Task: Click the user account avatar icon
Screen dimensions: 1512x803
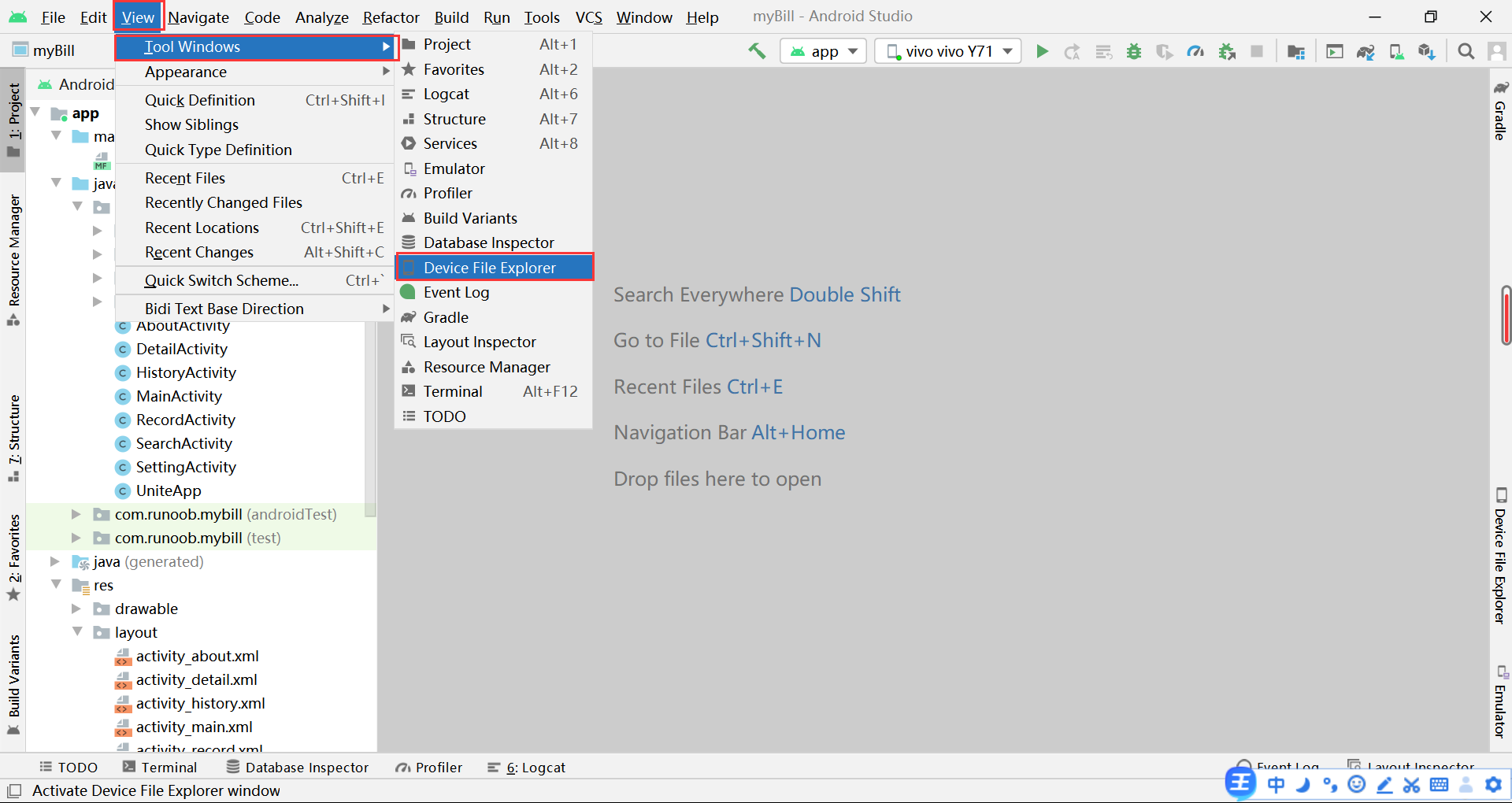Action: tap(1496, 52)
